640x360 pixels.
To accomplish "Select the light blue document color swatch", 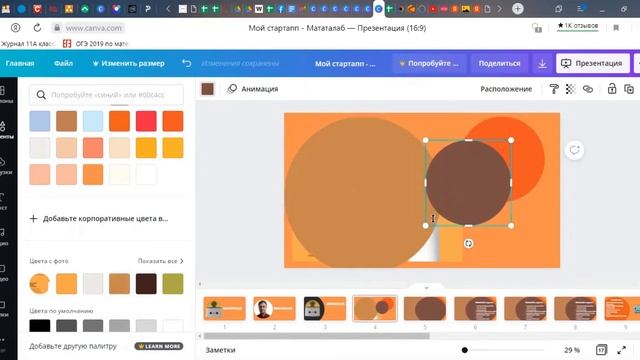I will pyautogui.click(x=93, y=121).
